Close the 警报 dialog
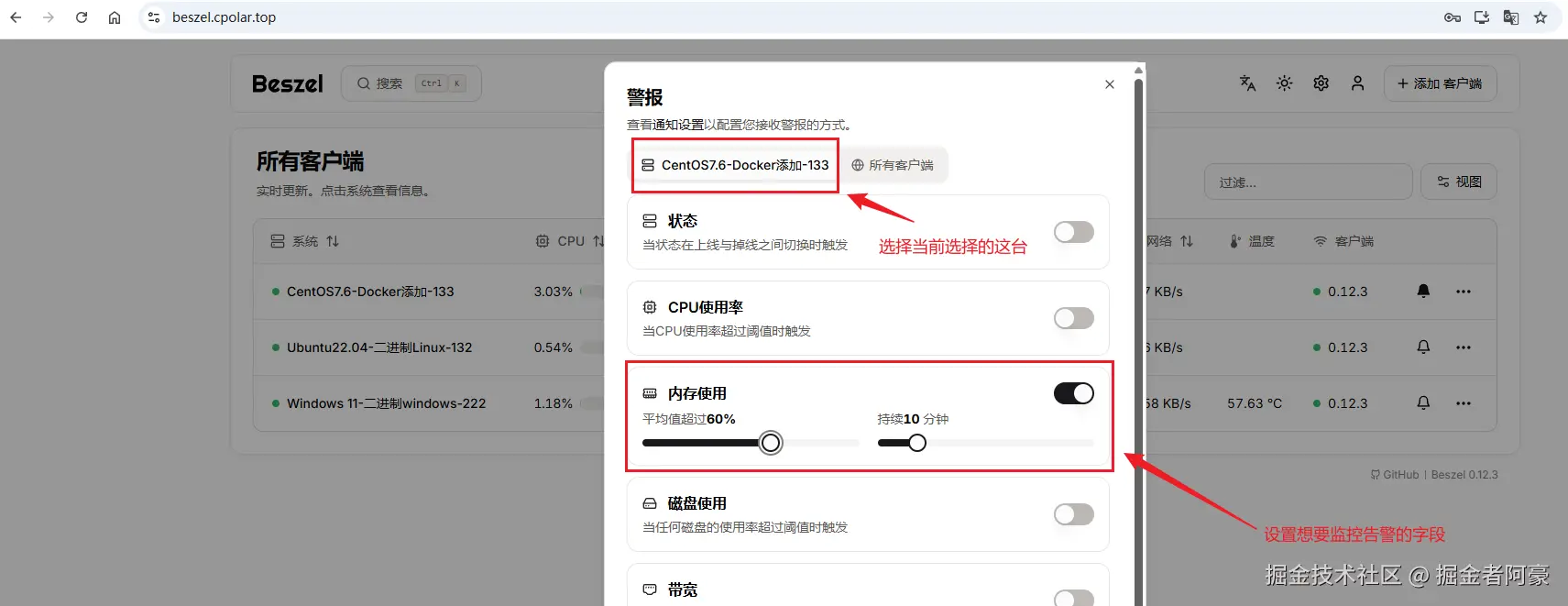 (x=1110, y=84)
